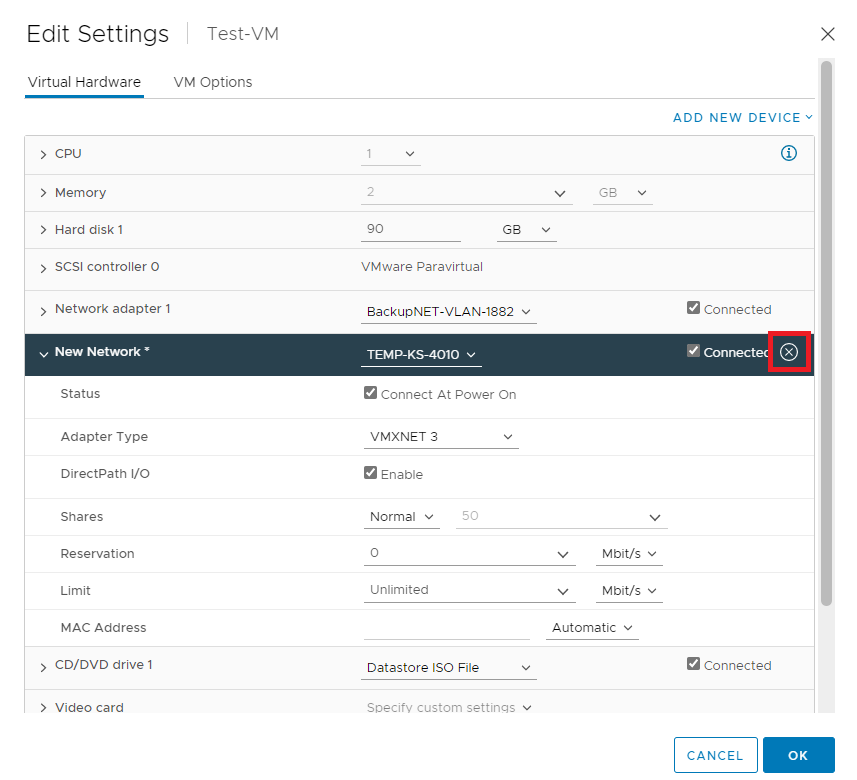Disable the DirectPath I/O Enable checkbox
This screenshot has height=780, width=857.
point(370,473)
